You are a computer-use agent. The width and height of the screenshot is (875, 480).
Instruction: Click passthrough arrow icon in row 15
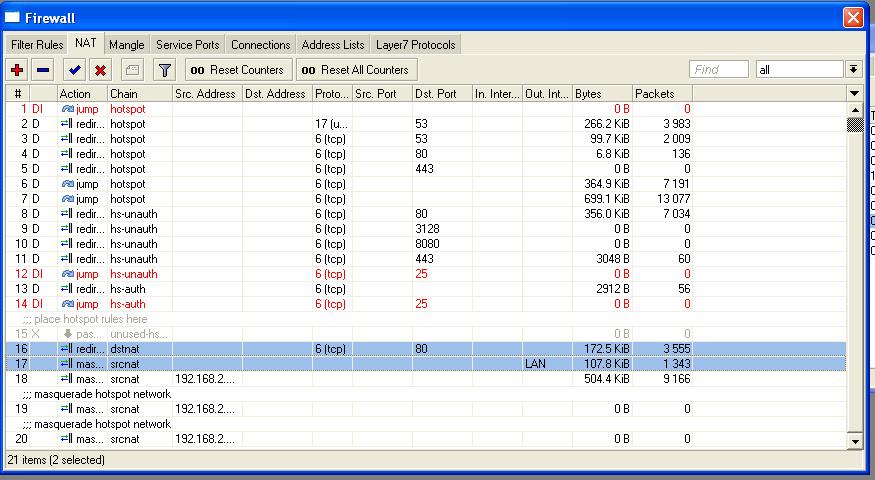pyautogui.click(x=68, y=334)
